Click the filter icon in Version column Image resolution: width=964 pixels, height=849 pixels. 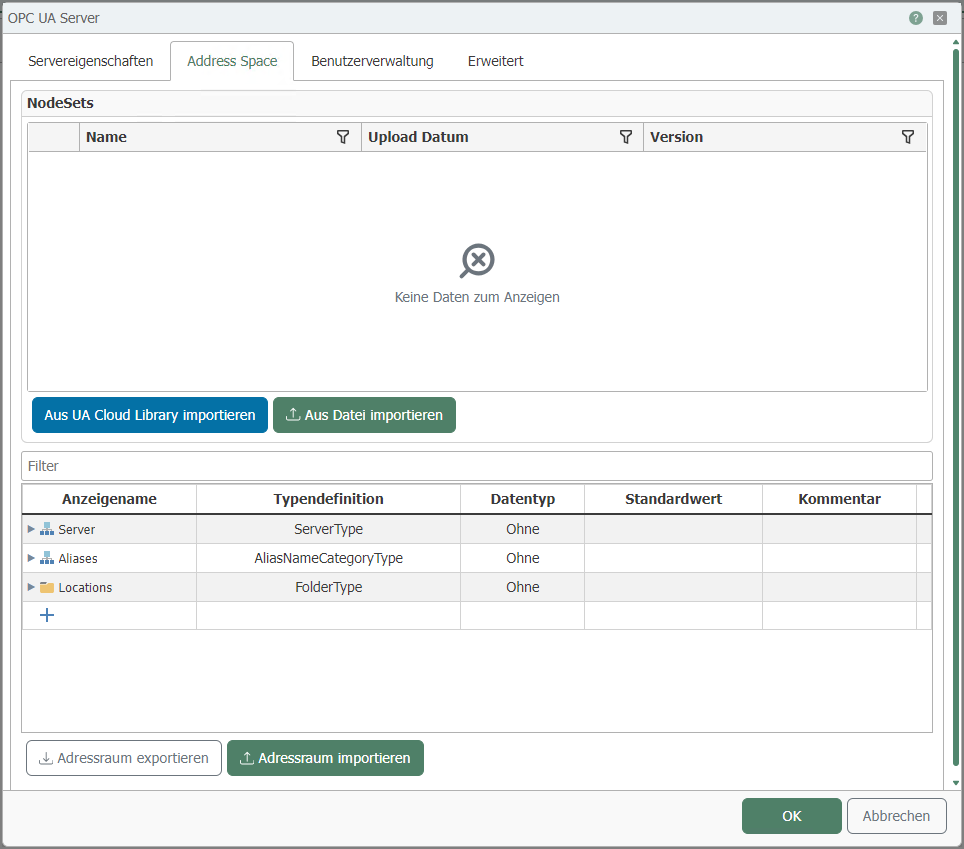[908, 137]
